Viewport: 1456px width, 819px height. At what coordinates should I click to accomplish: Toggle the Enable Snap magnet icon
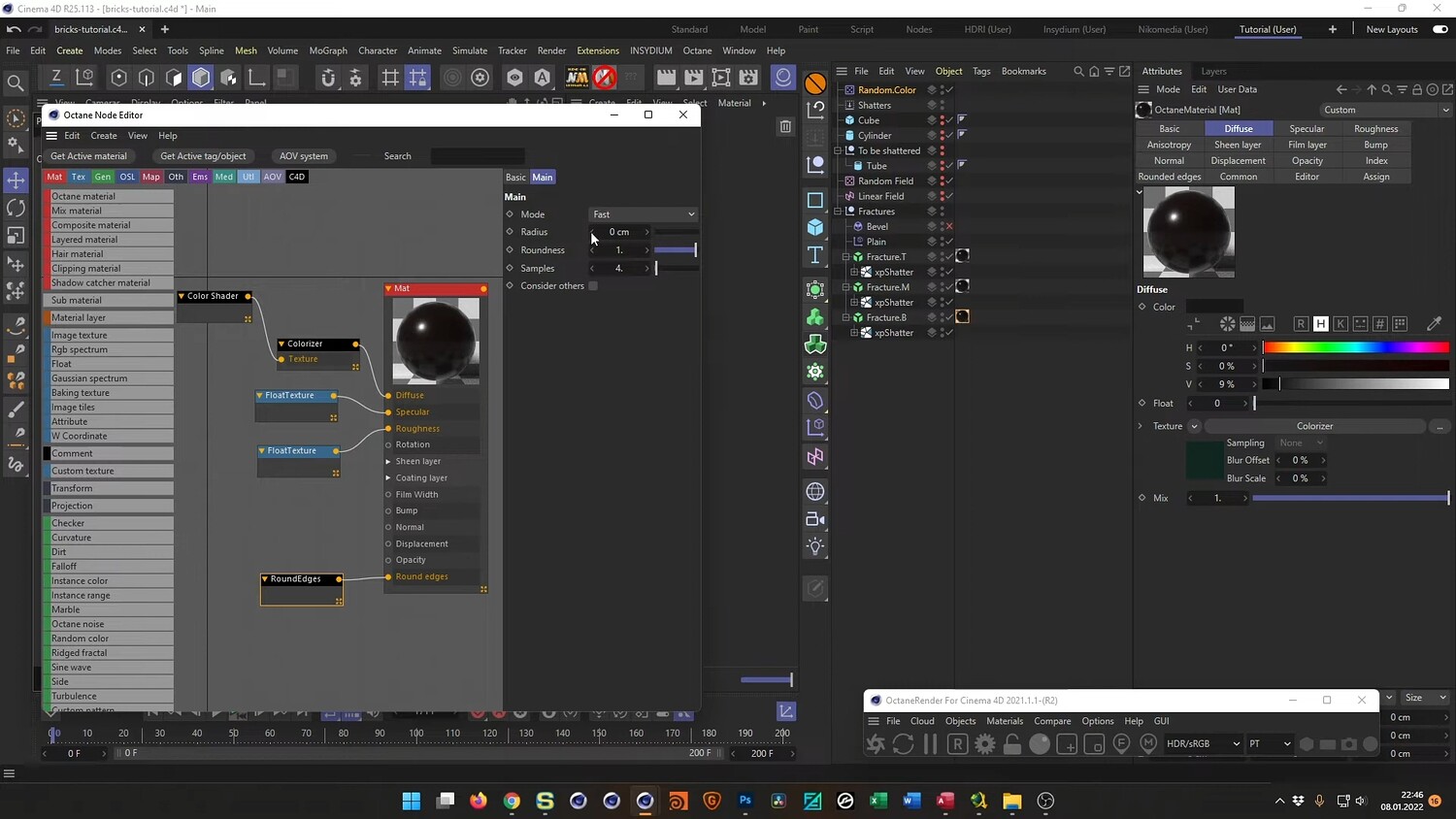point(328,78)
